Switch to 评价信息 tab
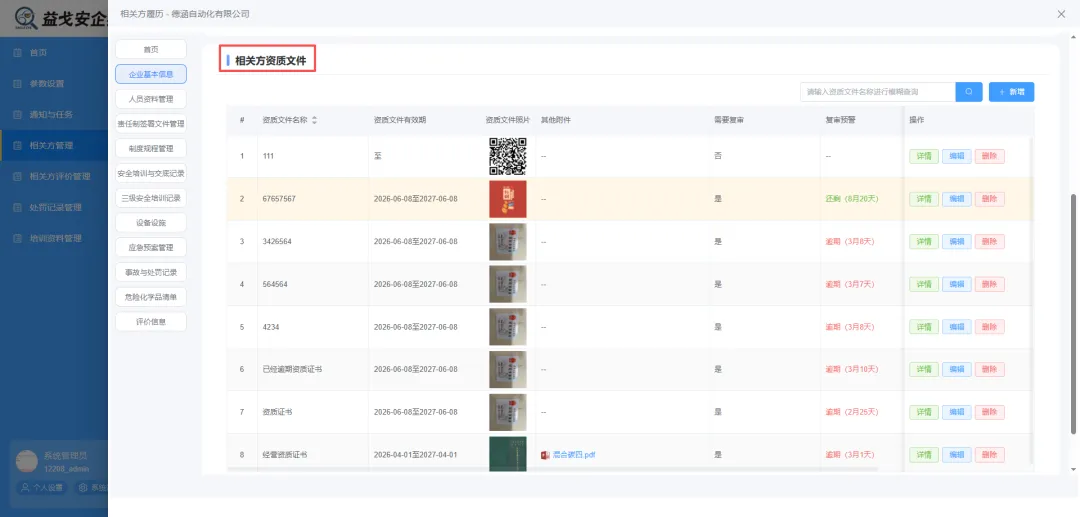 tap(151, 321)
